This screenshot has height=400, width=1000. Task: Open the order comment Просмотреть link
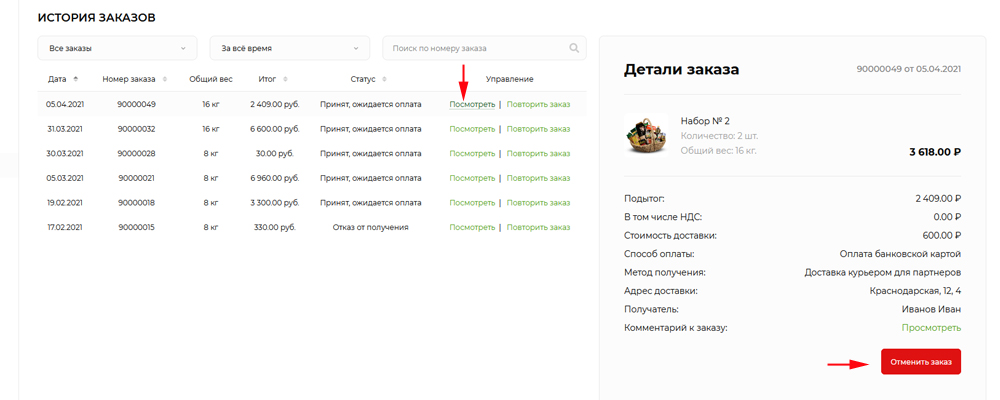(930, 328)
